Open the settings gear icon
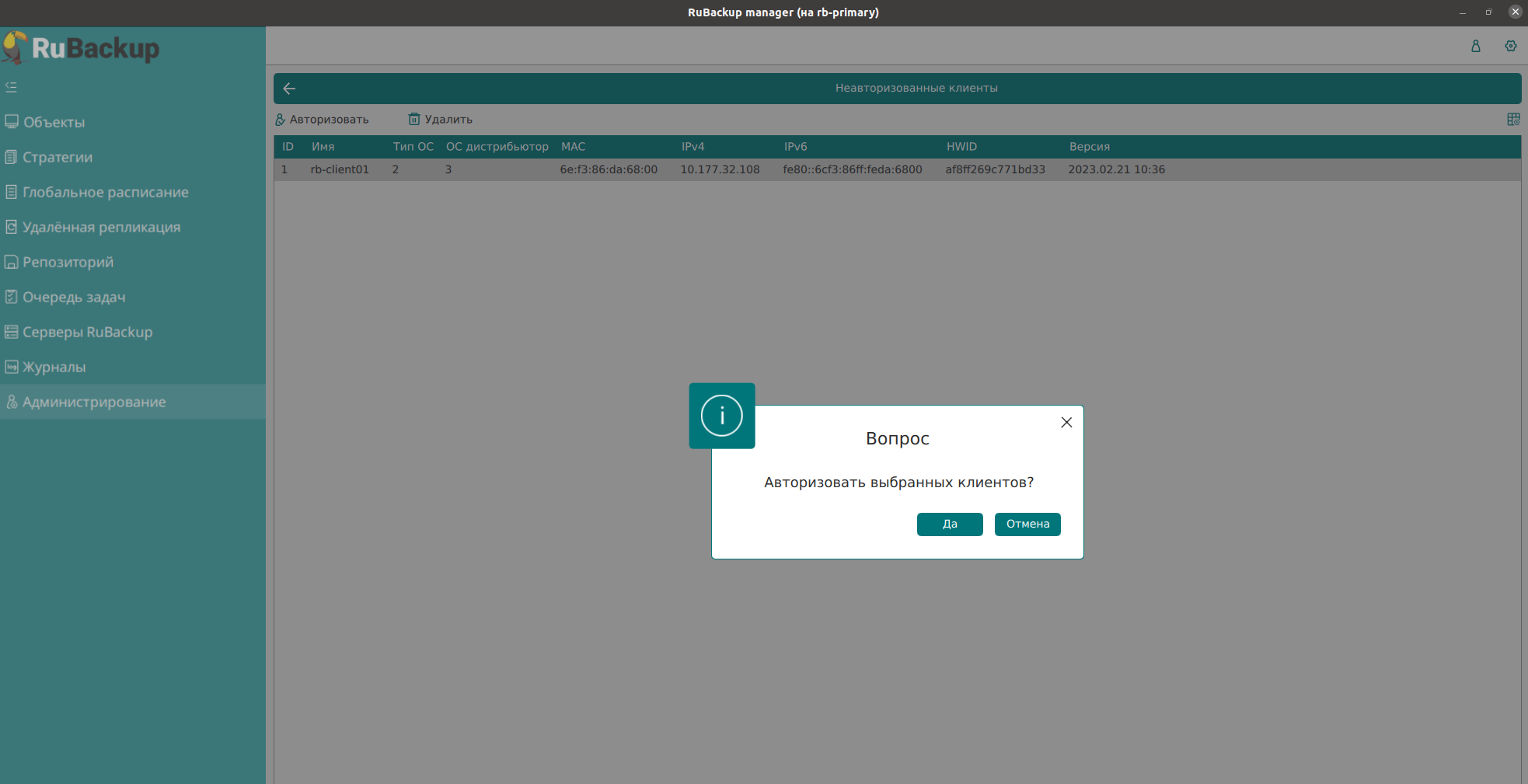This screenshot has width=1528, height=784. pos(1510,46)
